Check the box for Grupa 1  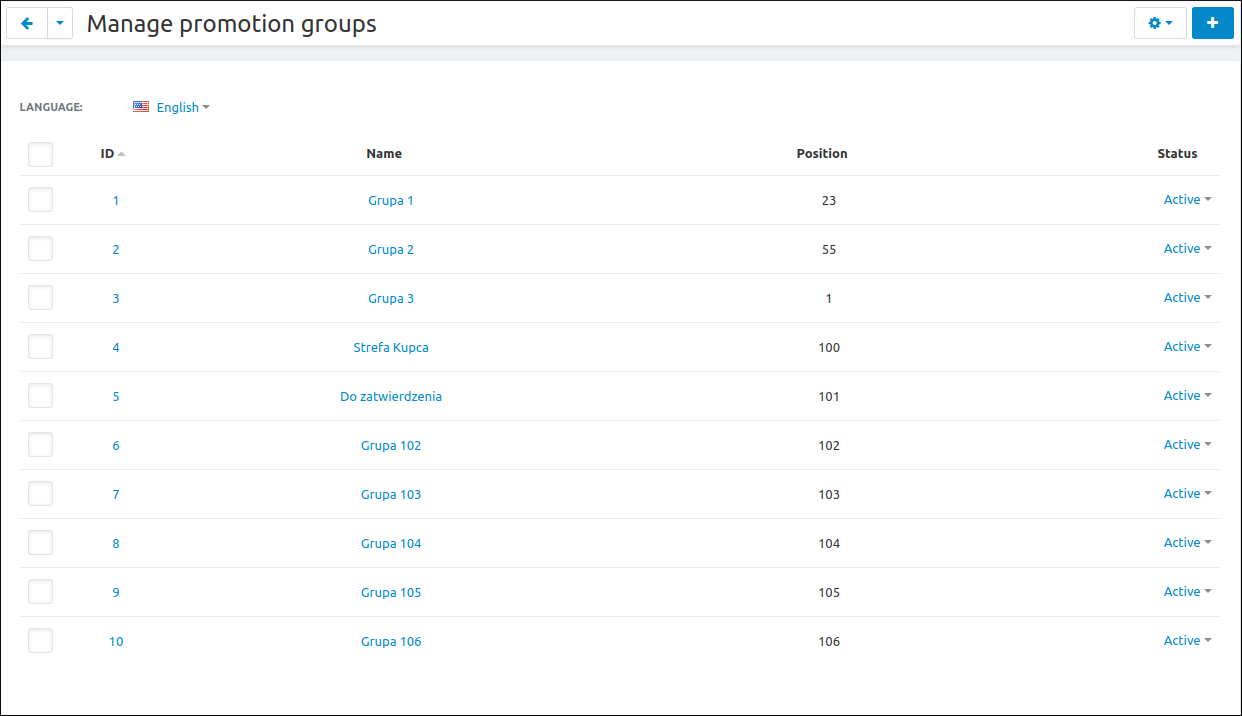(x=40, y=199)
